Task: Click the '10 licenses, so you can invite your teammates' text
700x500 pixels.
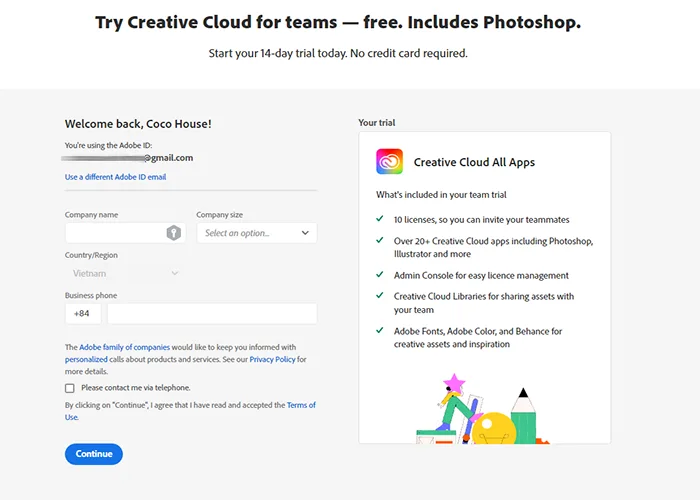Action: pyautogui.click(x=481, y=220)
